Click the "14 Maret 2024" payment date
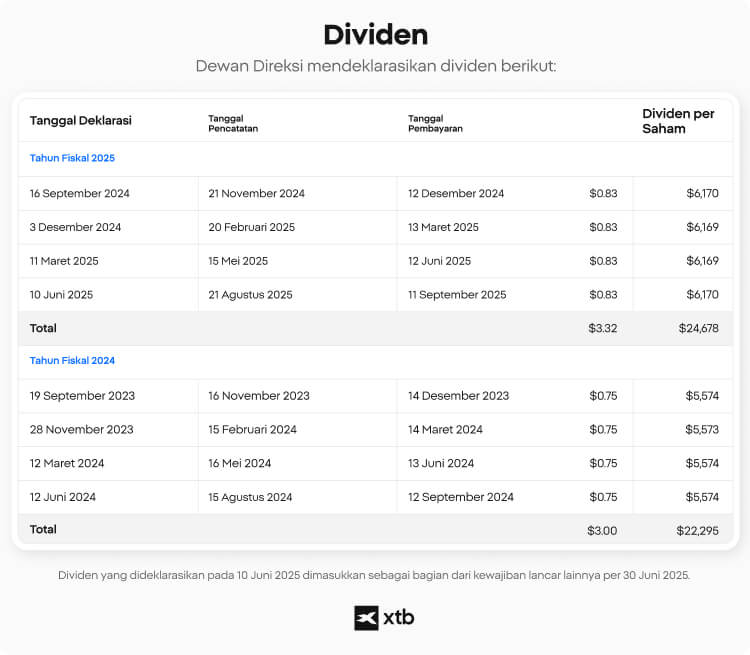Image resolution: width=750 pixels, height=655 pixels. 445,430
